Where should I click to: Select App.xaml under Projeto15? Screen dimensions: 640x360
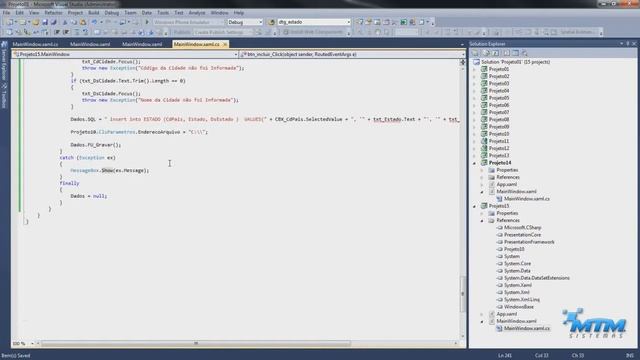(507, 314)
